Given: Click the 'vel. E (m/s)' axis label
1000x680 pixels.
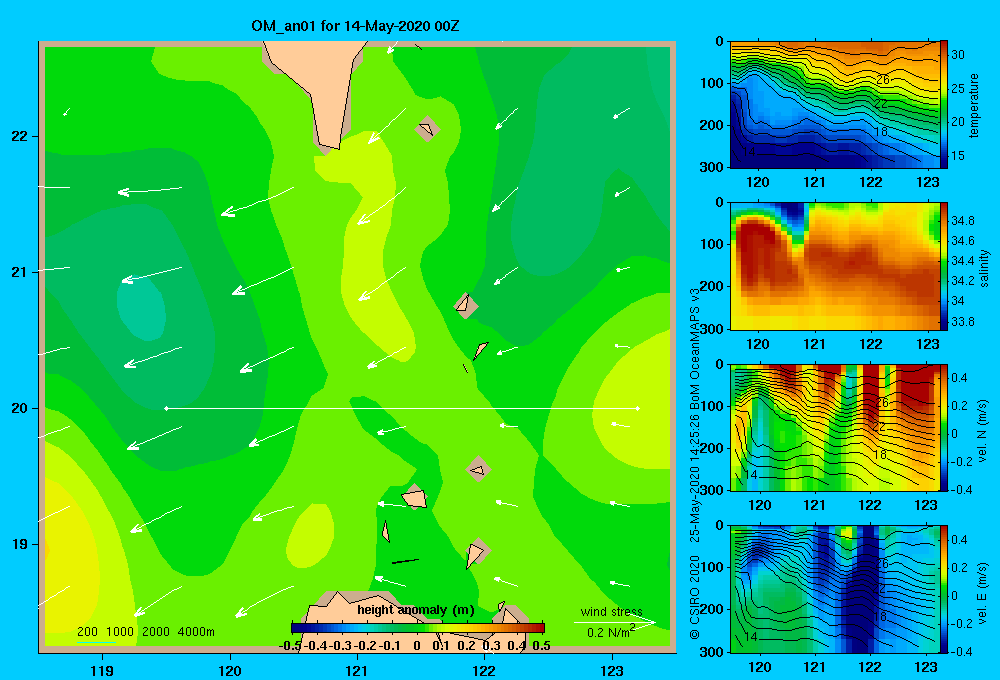Looking at the screenshot, I should 982,592.
